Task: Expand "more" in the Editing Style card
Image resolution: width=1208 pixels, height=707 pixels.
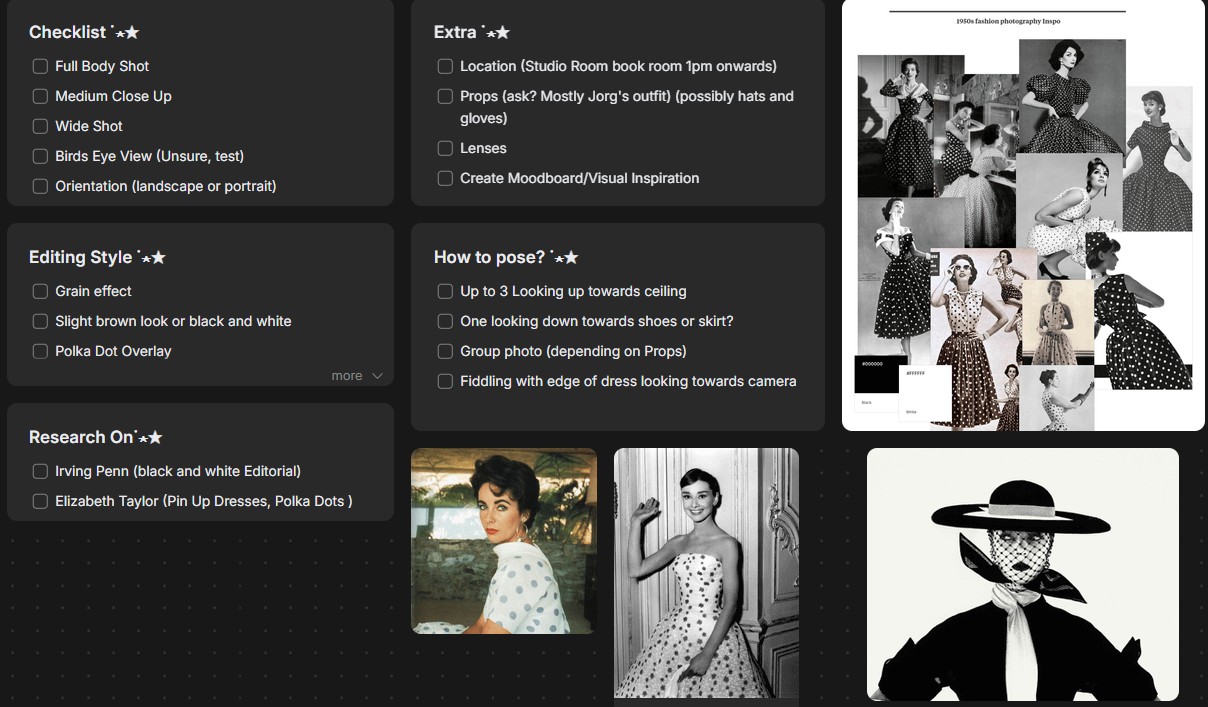Action: (x=356, y=376)
